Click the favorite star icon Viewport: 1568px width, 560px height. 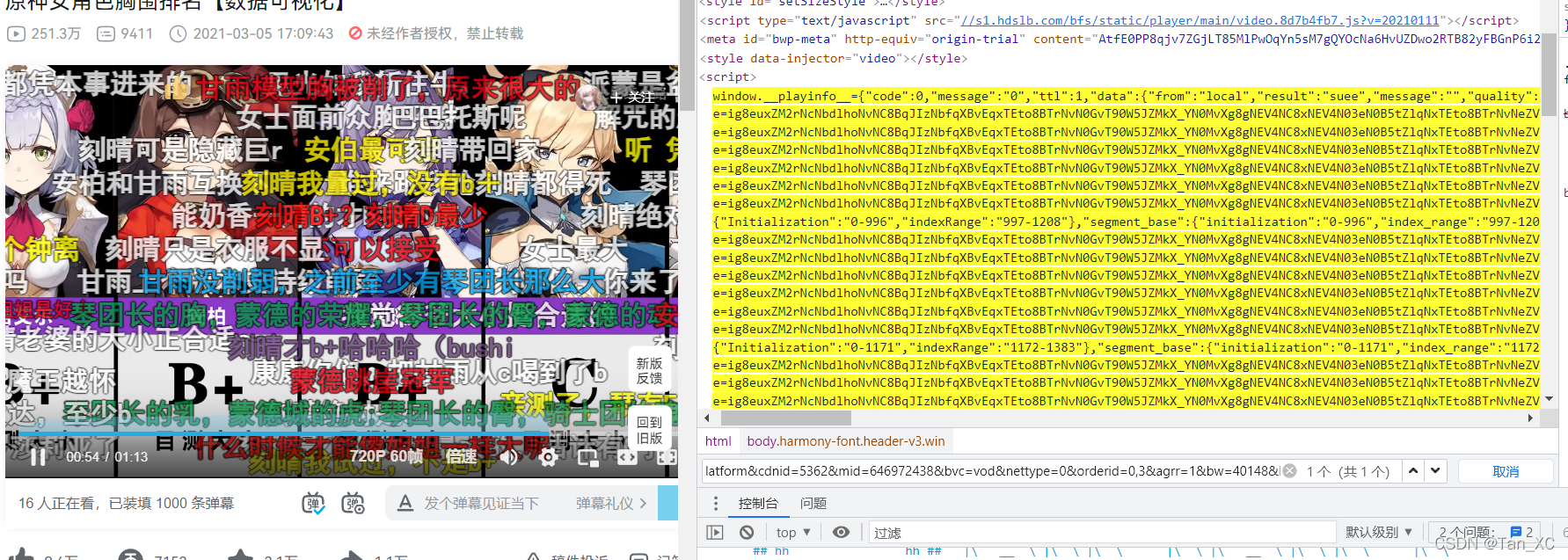tap(240, 555)
